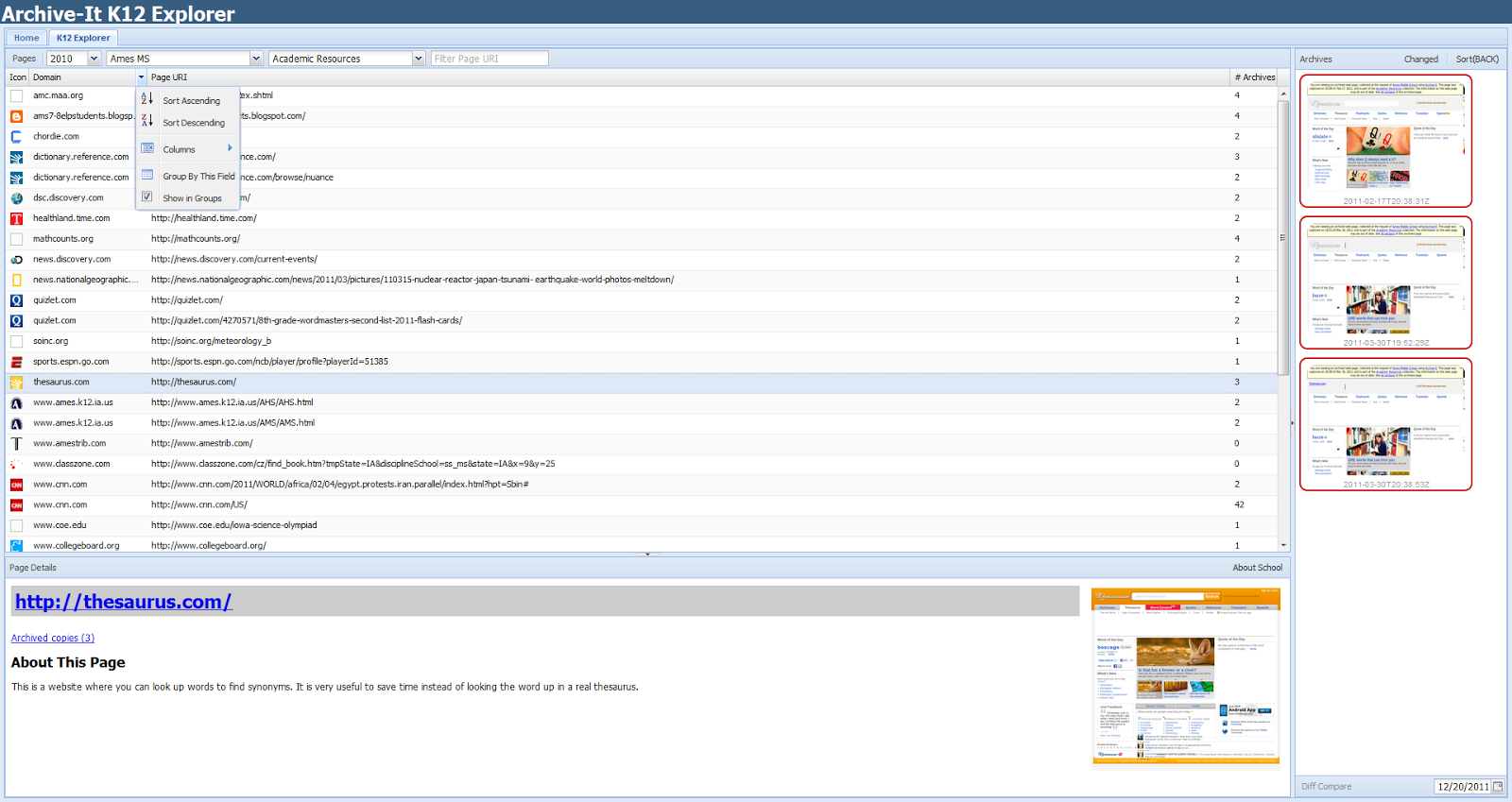
Task: Click the grid scrollbar down arrow
Action: 1282,545
